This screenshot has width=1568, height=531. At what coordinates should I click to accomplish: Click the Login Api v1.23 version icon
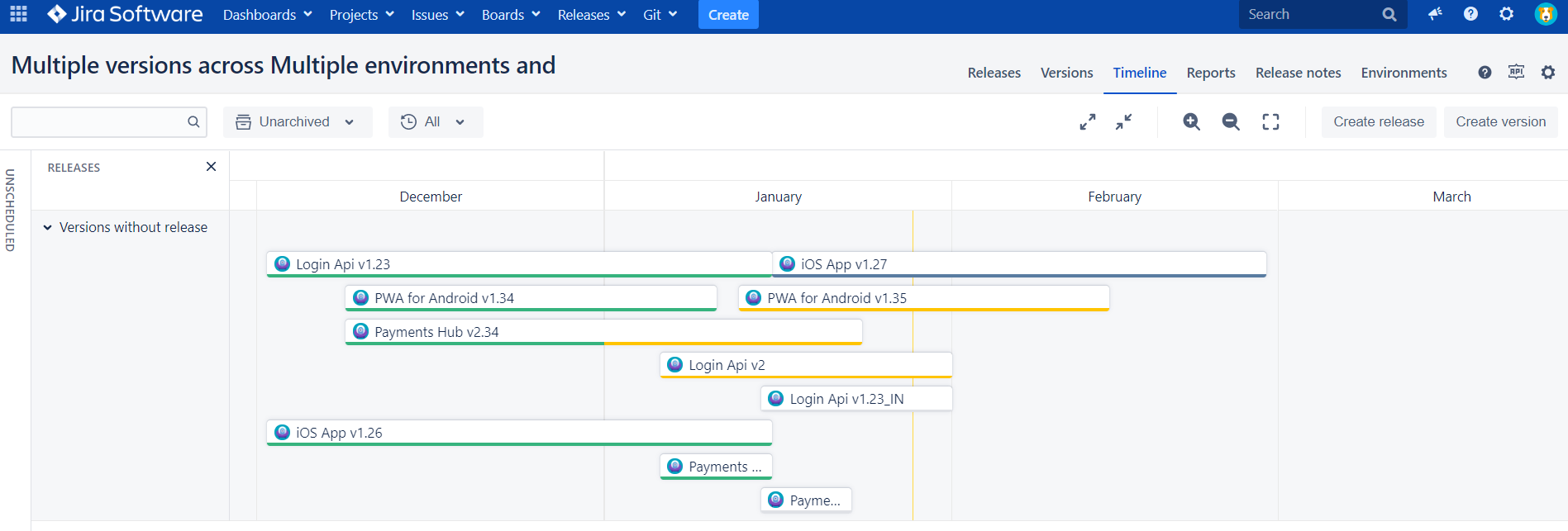[x=282, y=263]
